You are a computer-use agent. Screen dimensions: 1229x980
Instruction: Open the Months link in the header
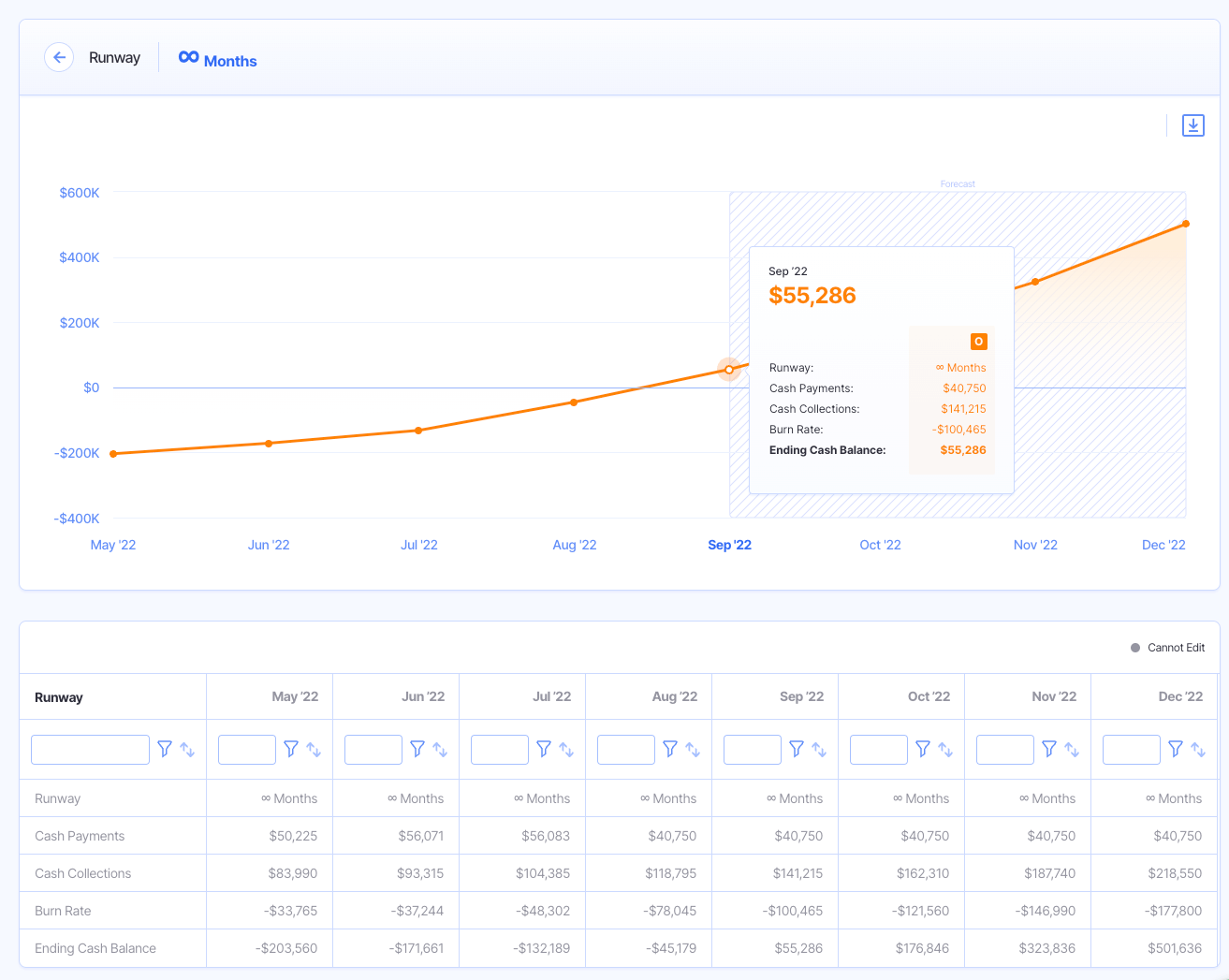231,61
